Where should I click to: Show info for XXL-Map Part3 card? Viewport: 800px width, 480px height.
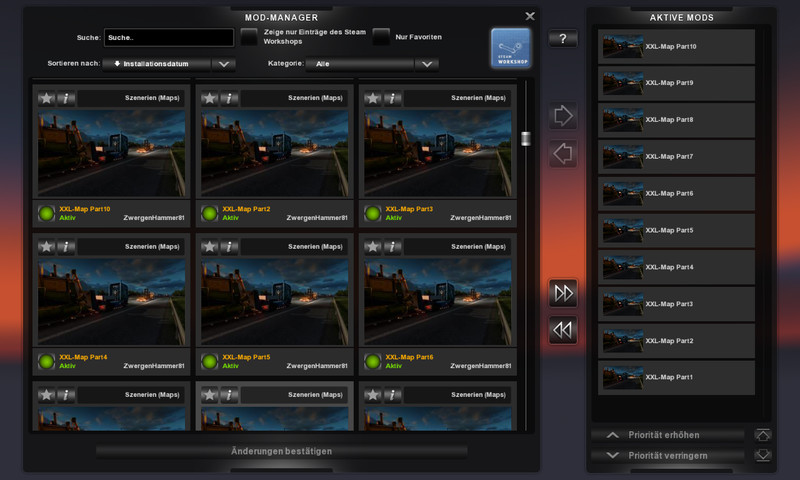(392, 98)
